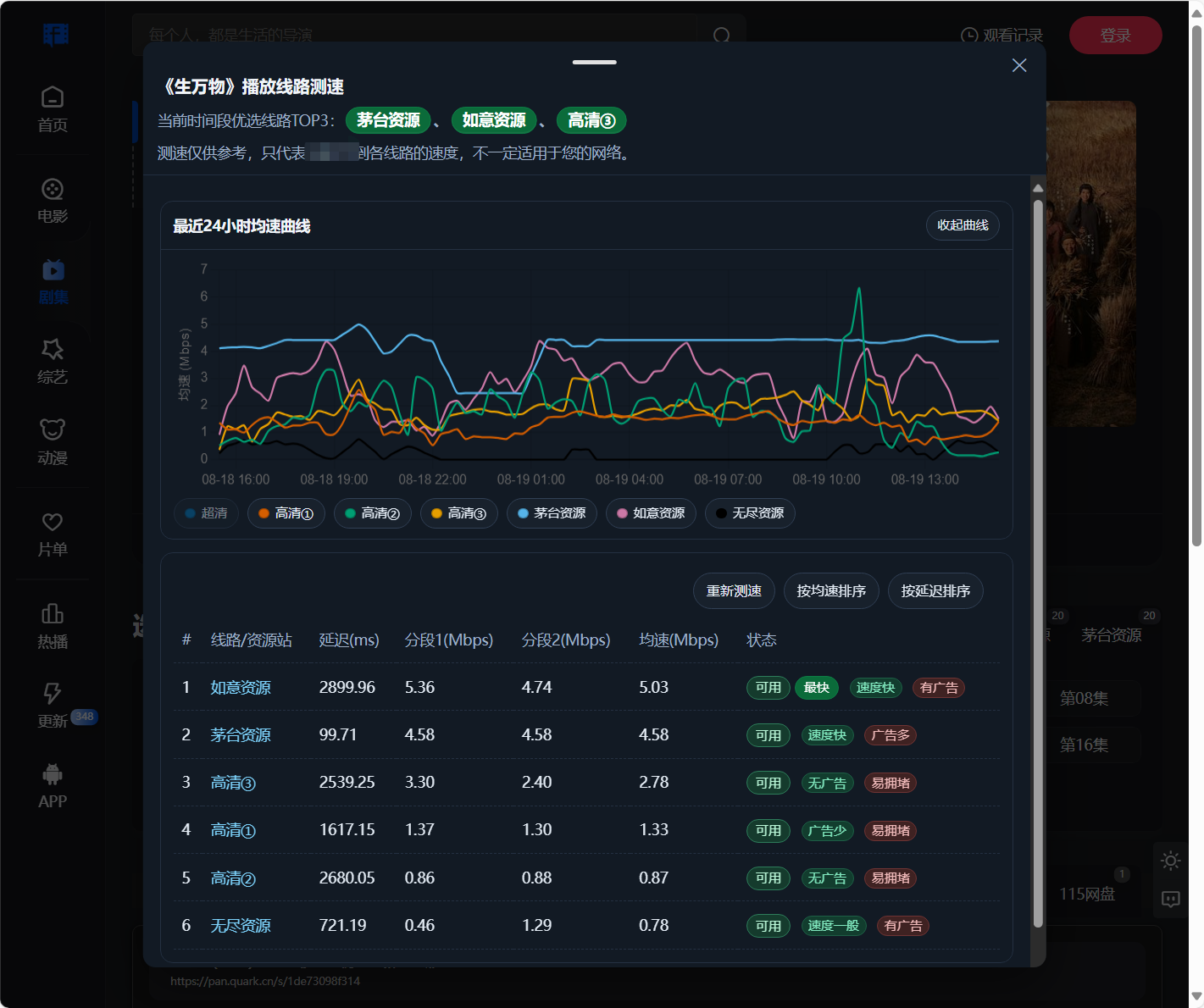Select the 第16集 episode in background page
This screenshot has width=1204, height=1008.
(1085, 745)
